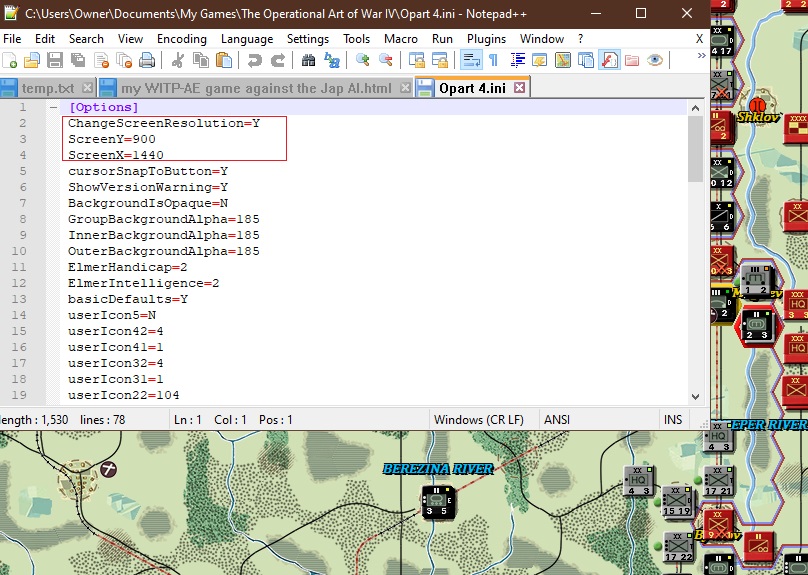The image size is (808, 575).
Task: Toggle Show all characters pilcrow icon
Action: 494,60
